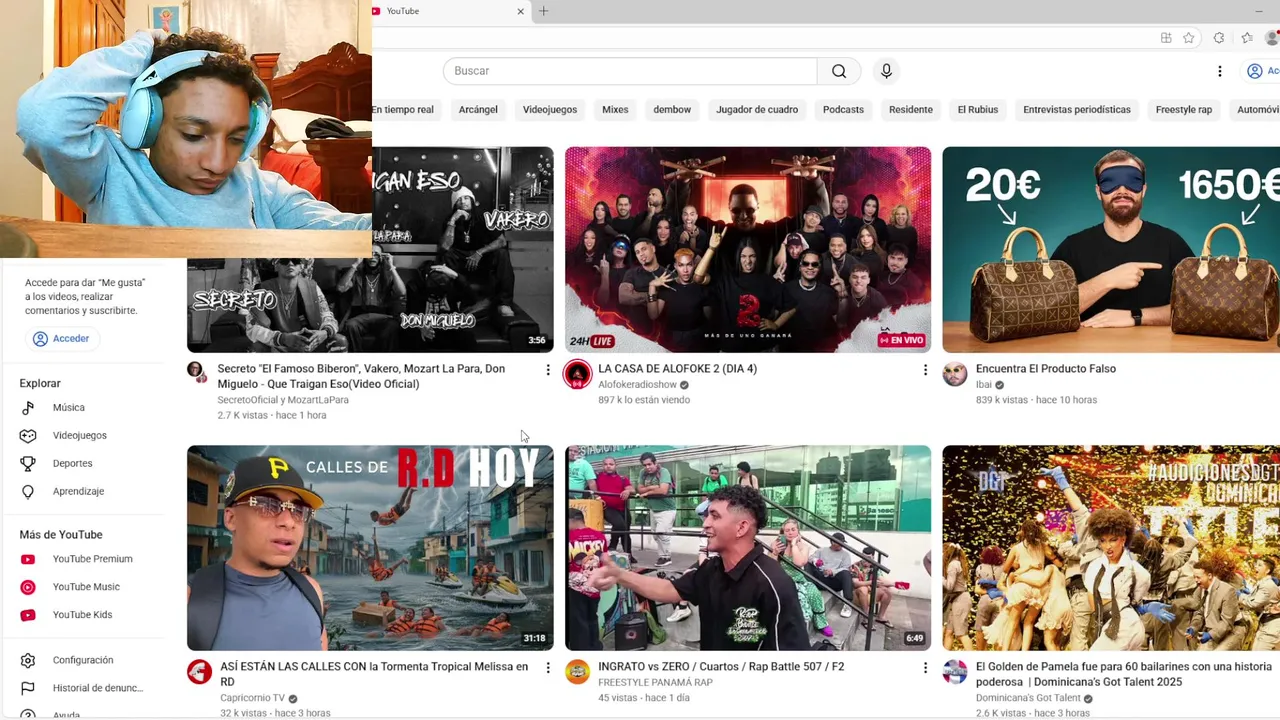Open LA CASA DE ALOFOKE 2 (DIA 4) title

677,369
